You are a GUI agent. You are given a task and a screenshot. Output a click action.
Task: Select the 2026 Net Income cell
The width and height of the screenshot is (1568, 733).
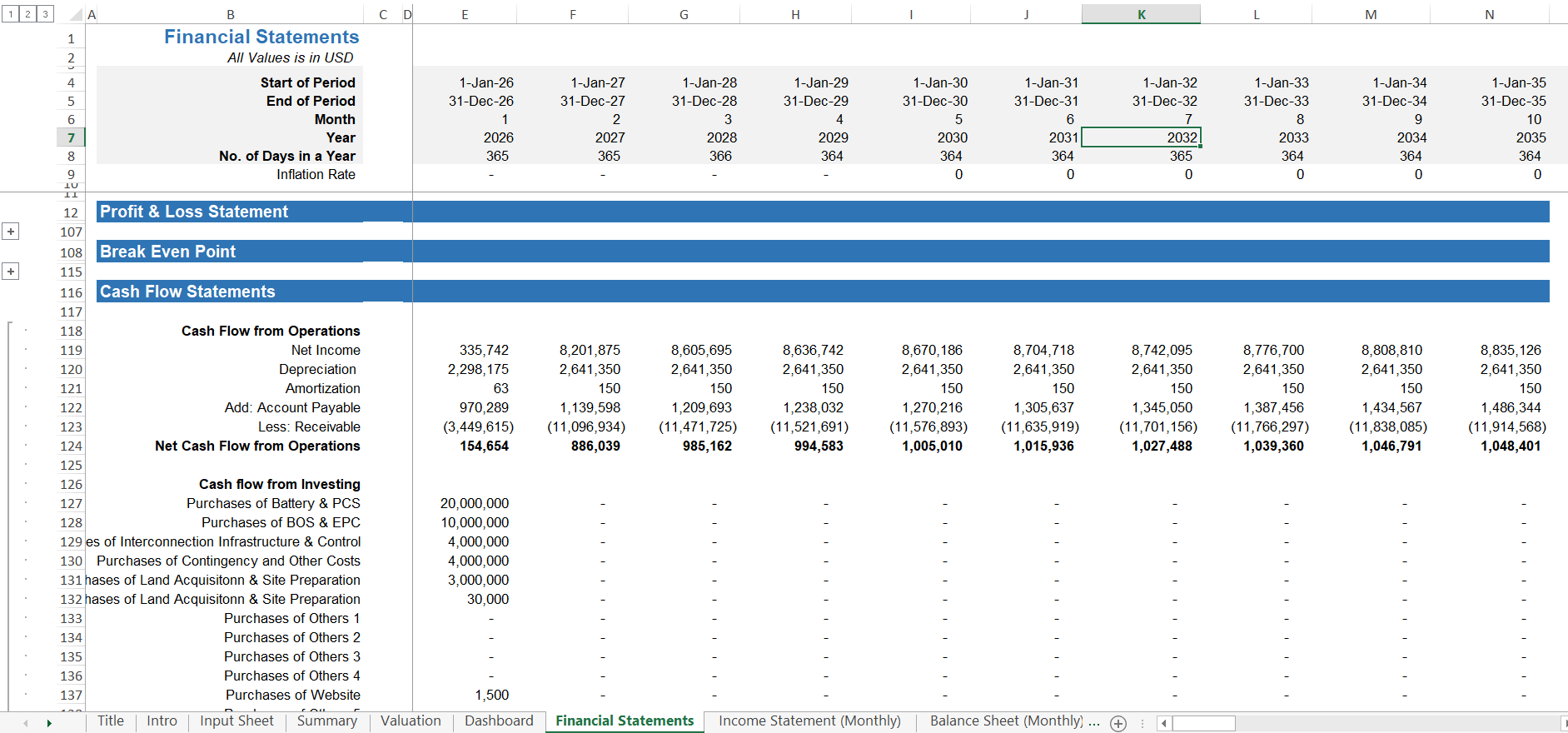pos(465,351)
